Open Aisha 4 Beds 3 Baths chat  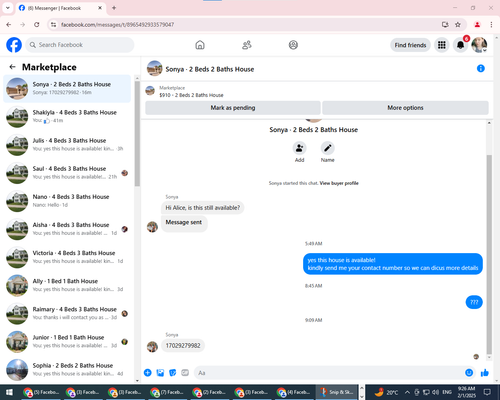67,229
